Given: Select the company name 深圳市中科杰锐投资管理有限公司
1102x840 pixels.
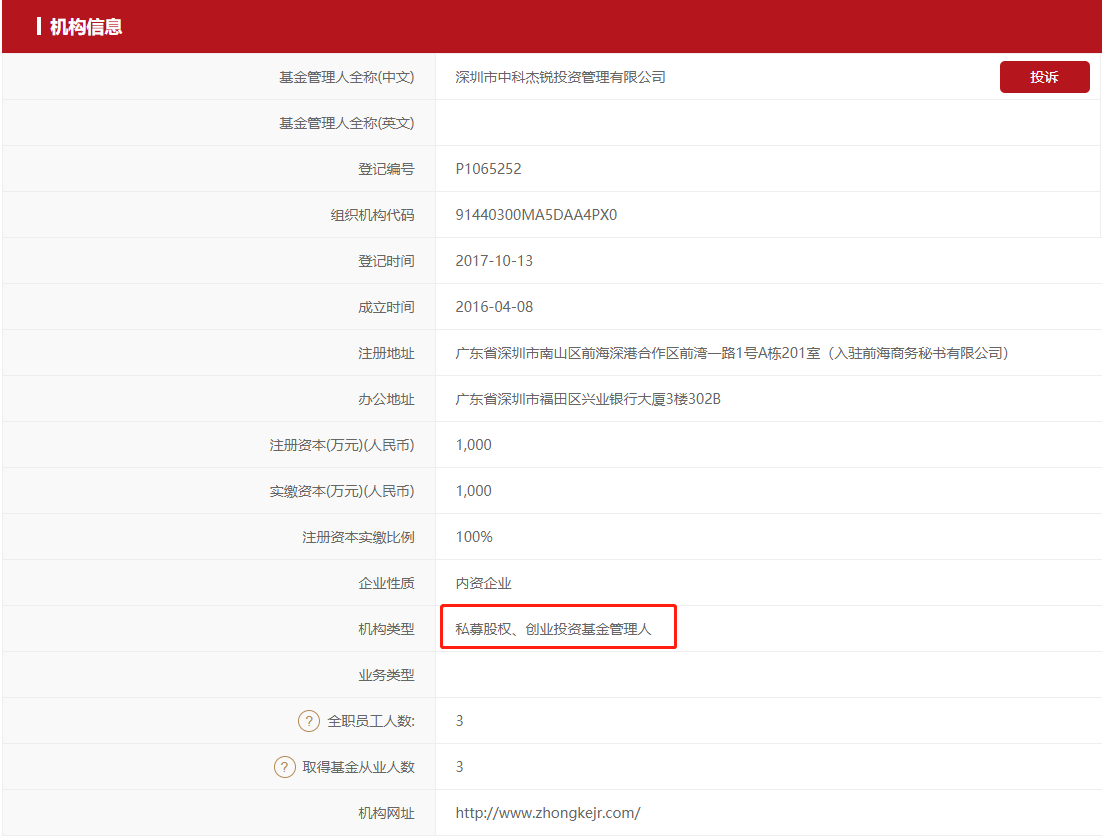Looking at the screenshot, I should pyautogui.click(x=560, y=77).
